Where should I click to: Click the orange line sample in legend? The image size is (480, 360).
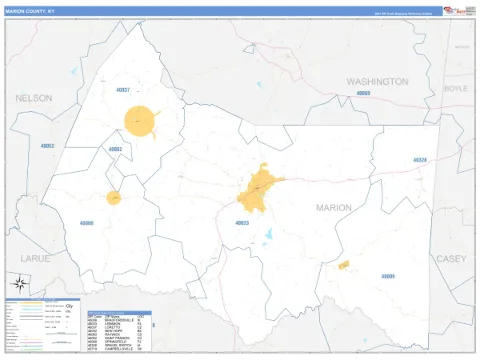31,303
